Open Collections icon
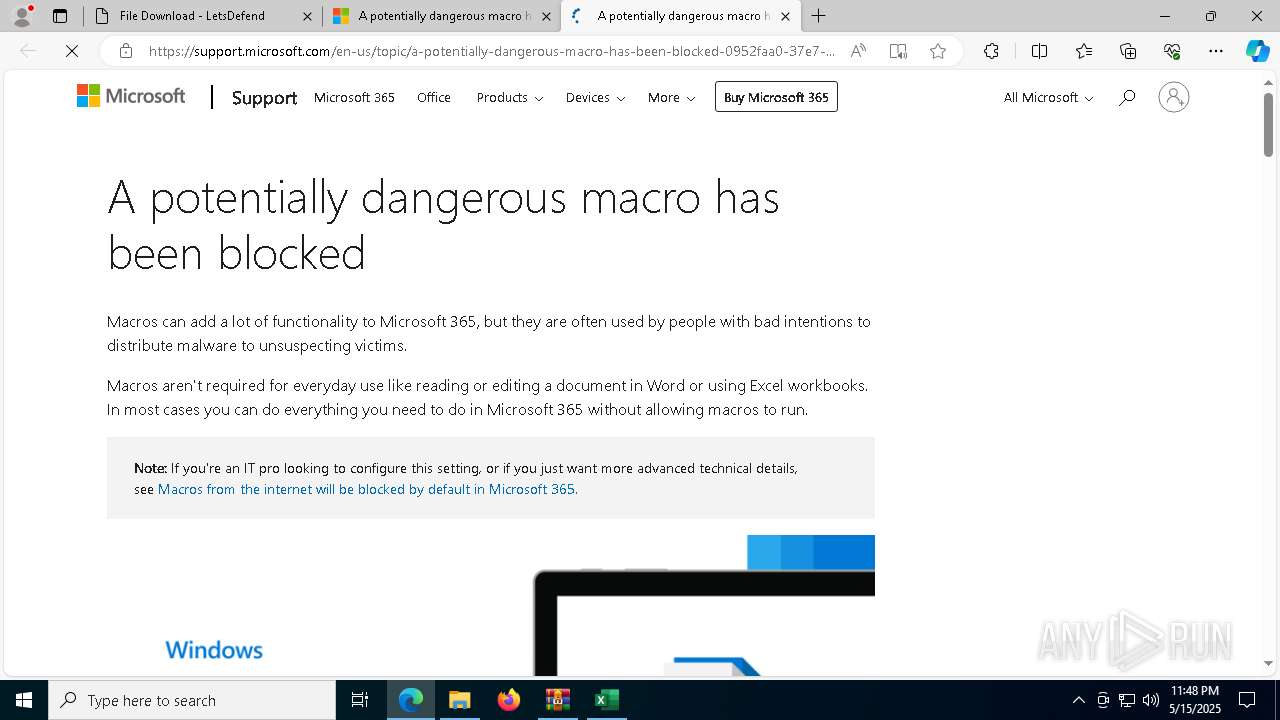The height and width of the screenshot is (720, 1280). (x=1128, y=51)
